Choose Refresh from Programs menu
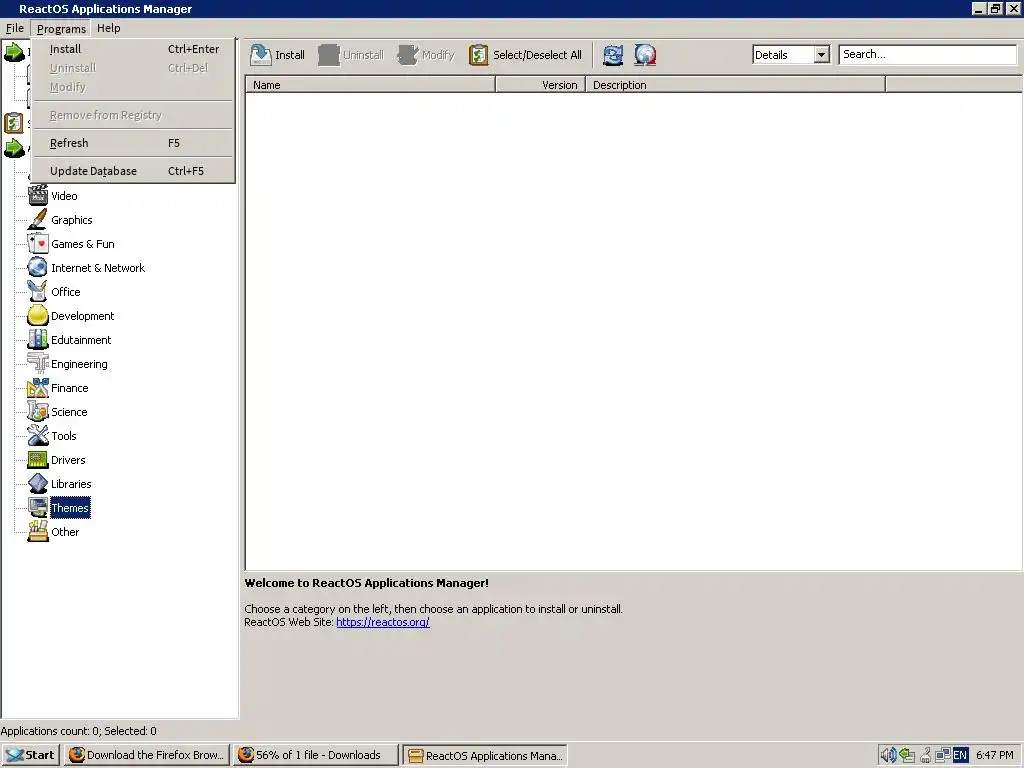Viewport: 1024px width, 768px height. click(x=133, y=143)
